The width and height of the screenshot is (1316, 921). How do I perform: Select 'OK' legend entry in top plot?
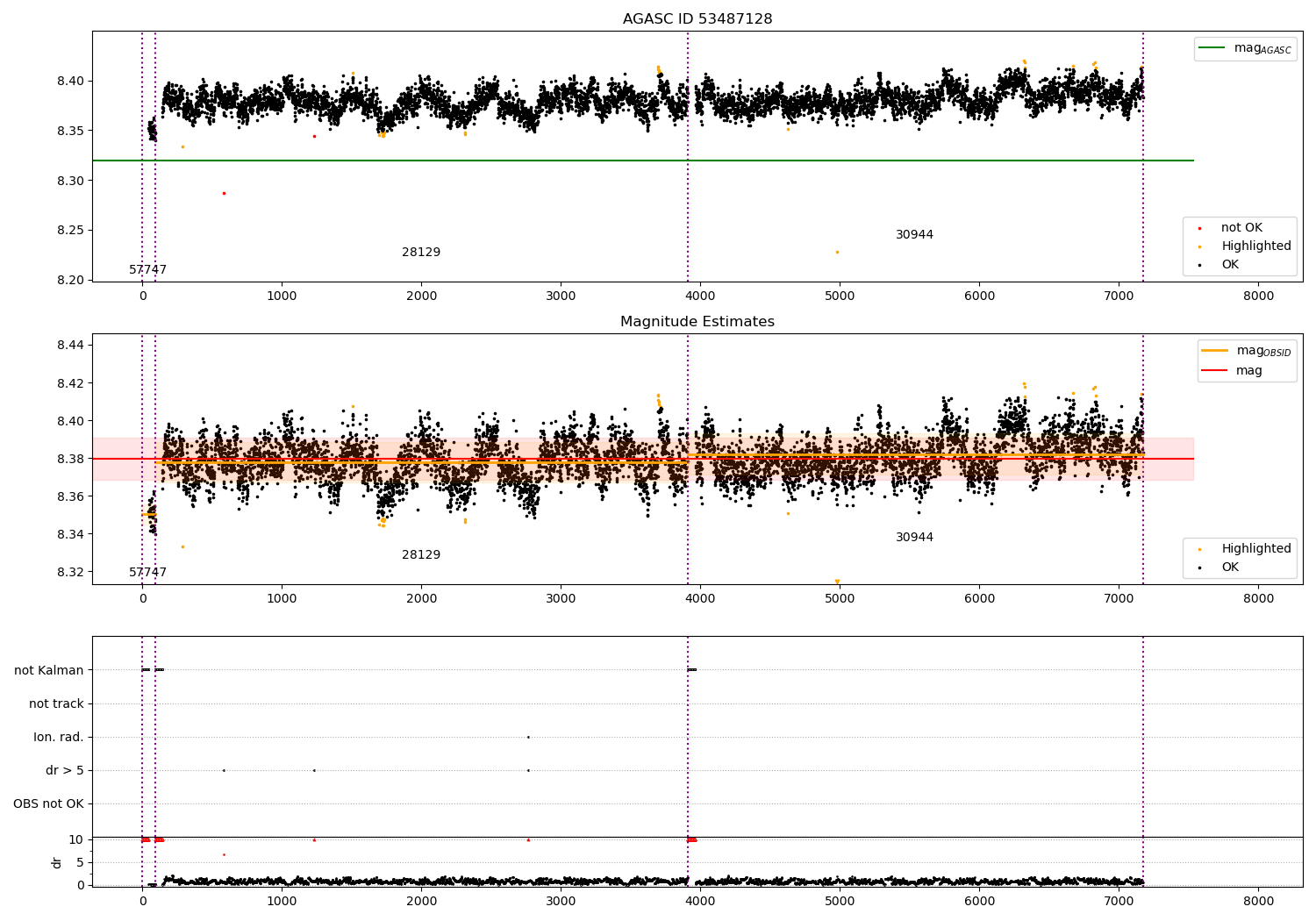tap(1230, 265)
